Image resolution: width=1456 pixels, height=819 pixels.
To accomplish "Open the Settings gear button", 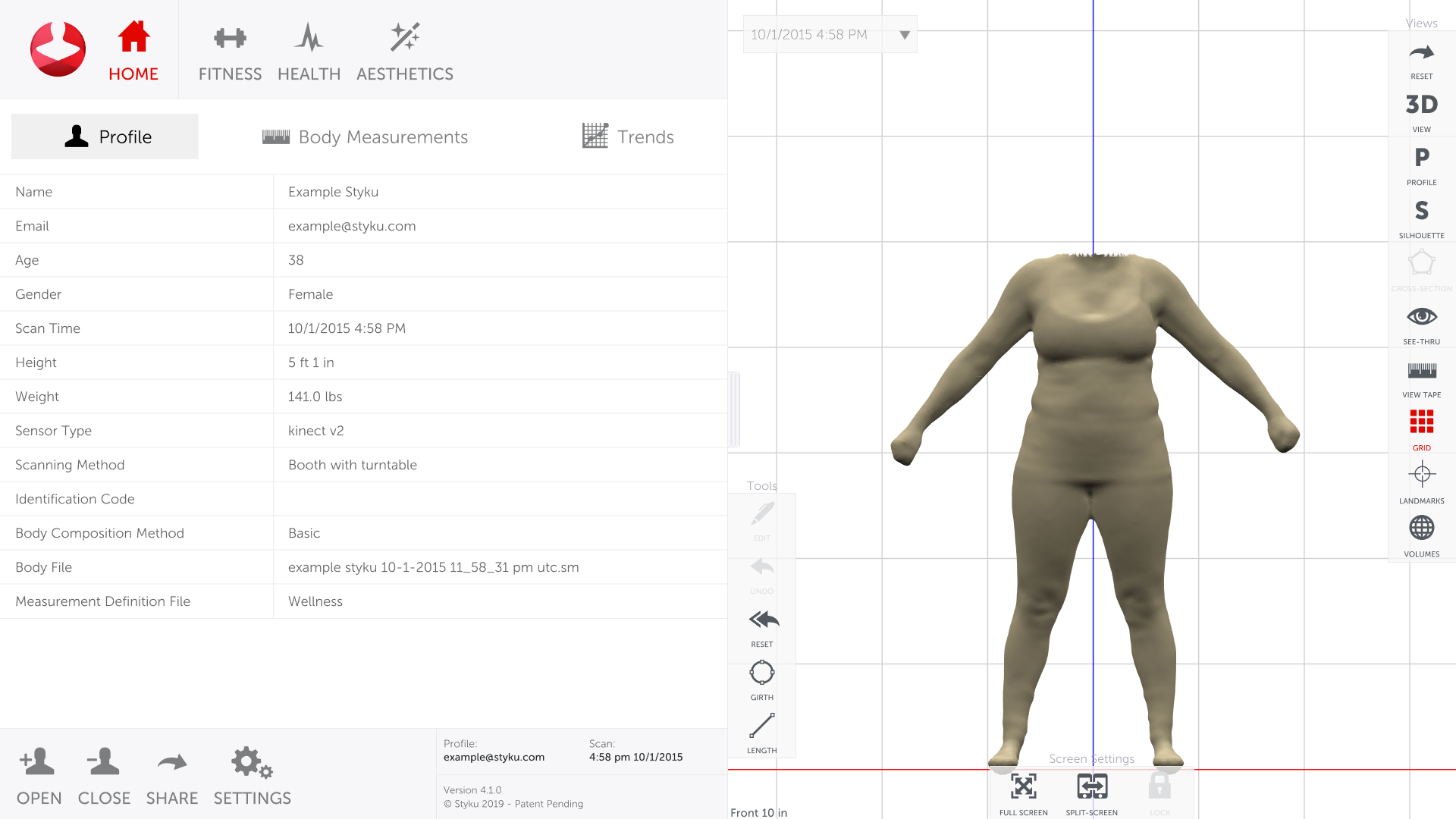I will 252,777.
